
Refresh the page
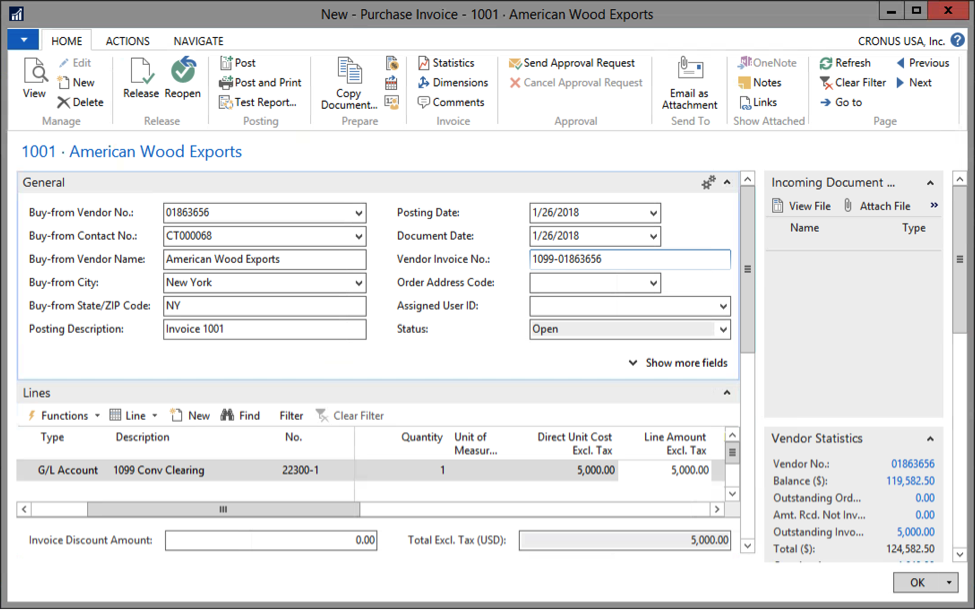coord(845,63)
